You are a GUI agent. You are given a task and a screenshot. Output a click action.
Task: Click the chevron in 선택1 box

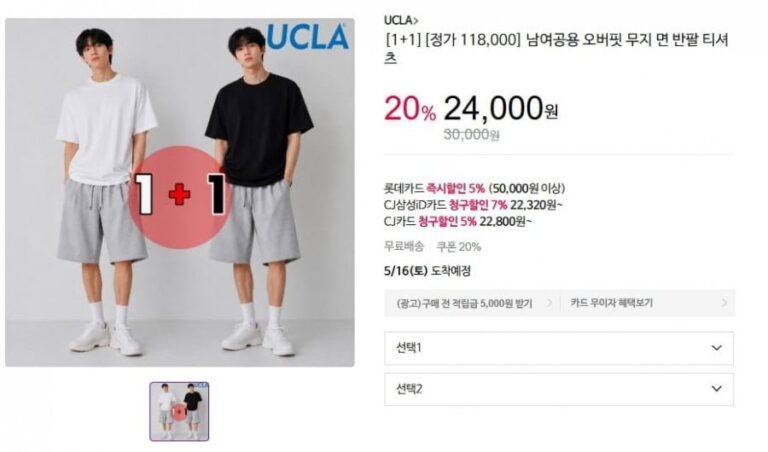[x=717, y=348]
